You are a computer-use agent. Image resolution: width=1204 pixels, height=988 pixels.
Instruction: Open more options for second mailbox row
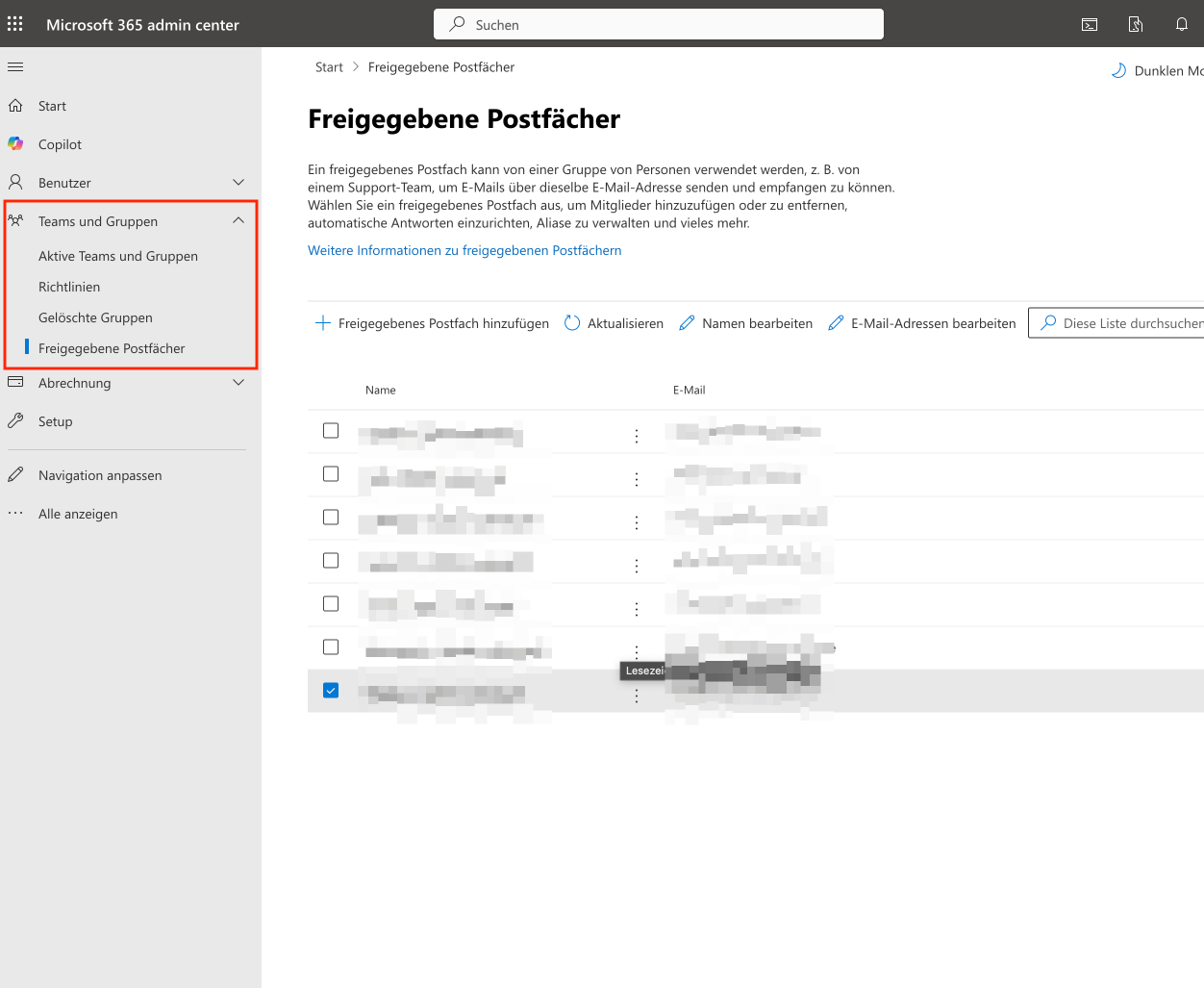[637, 479]
